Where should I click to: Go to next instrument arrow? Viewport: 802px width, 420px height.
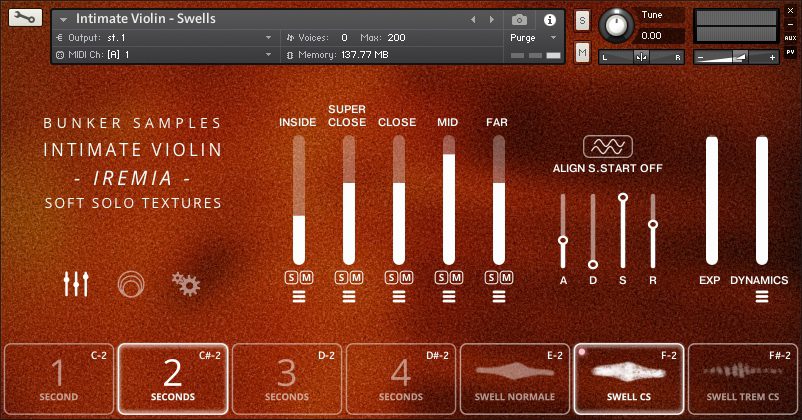tap(492, 19)
